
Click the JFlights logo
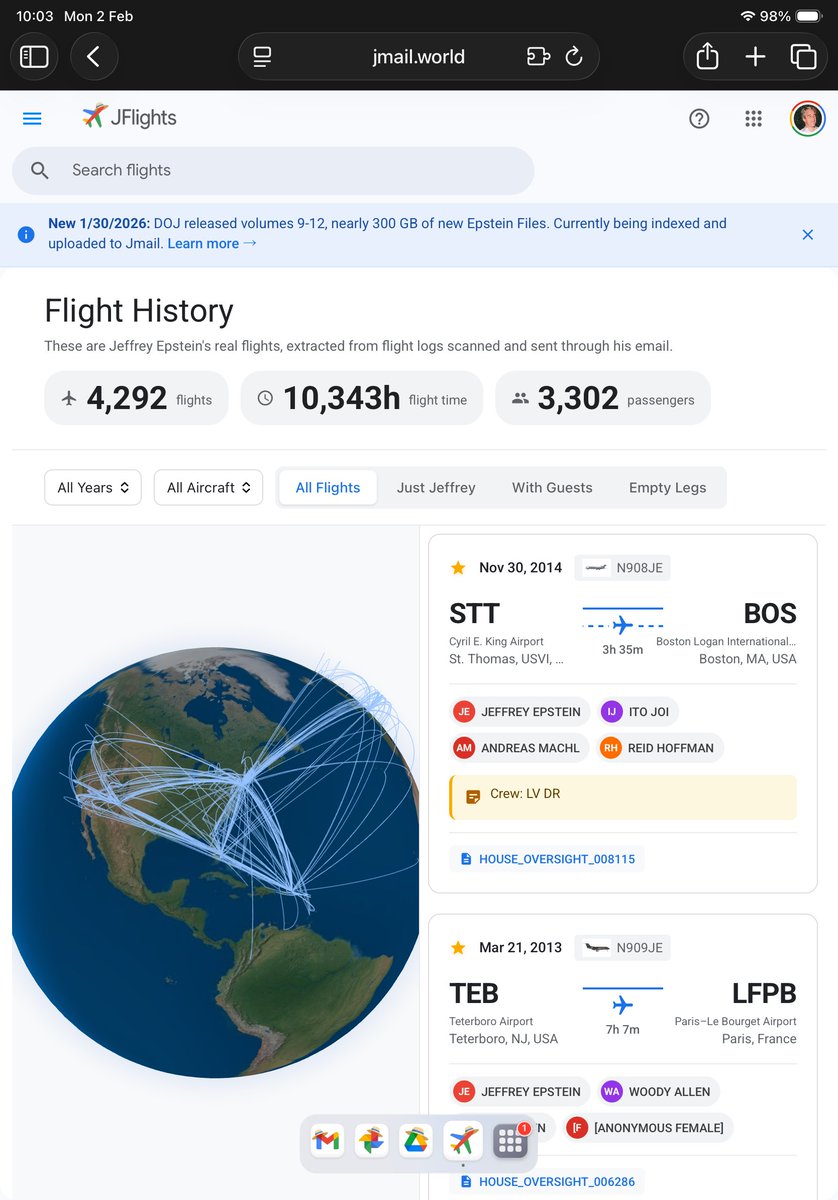129,117
